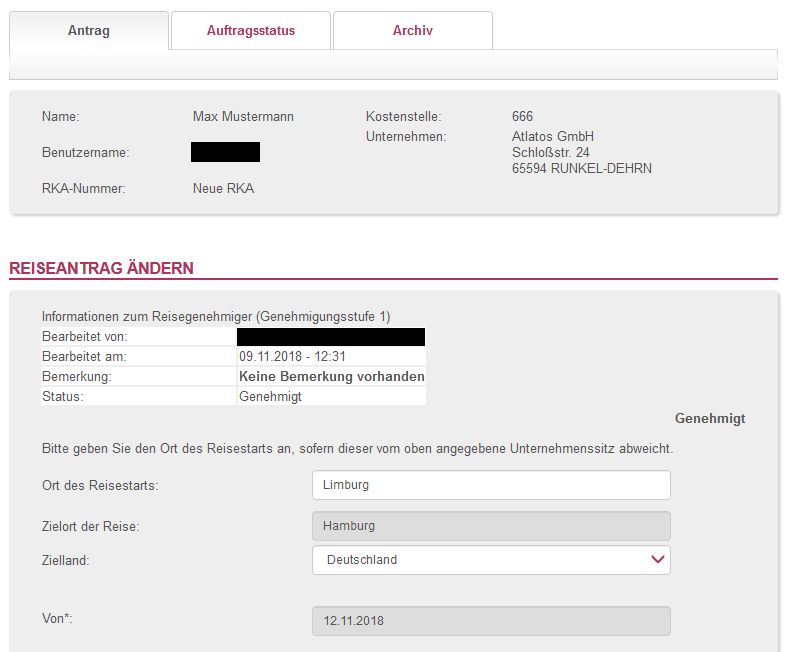Click the Zielort der Reise Hamburg field

[491, 526]
